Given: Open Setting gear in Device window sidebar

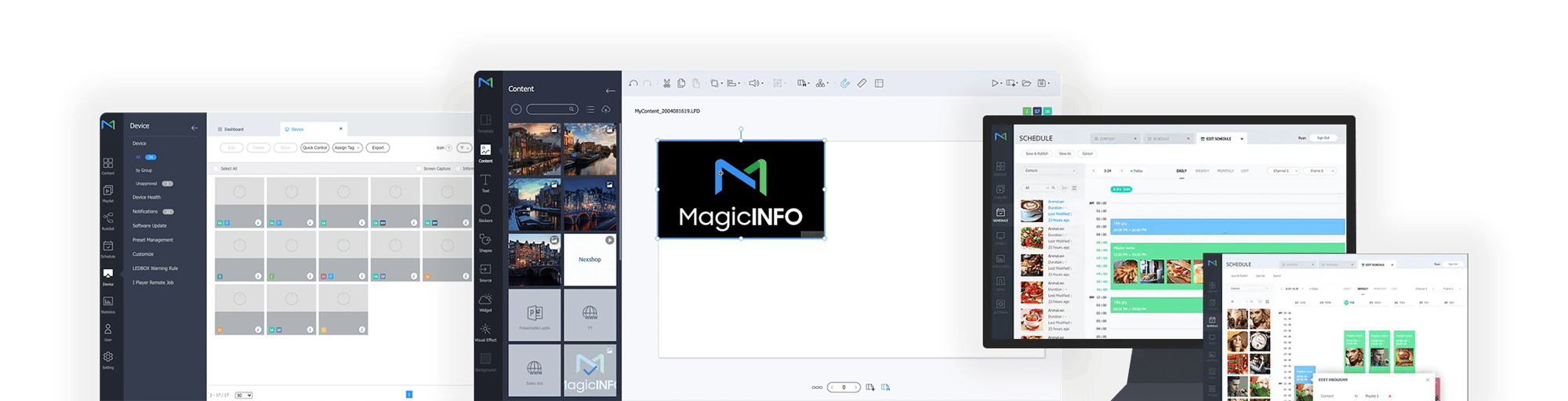Looking at the screenshot, I should point(108,359).
